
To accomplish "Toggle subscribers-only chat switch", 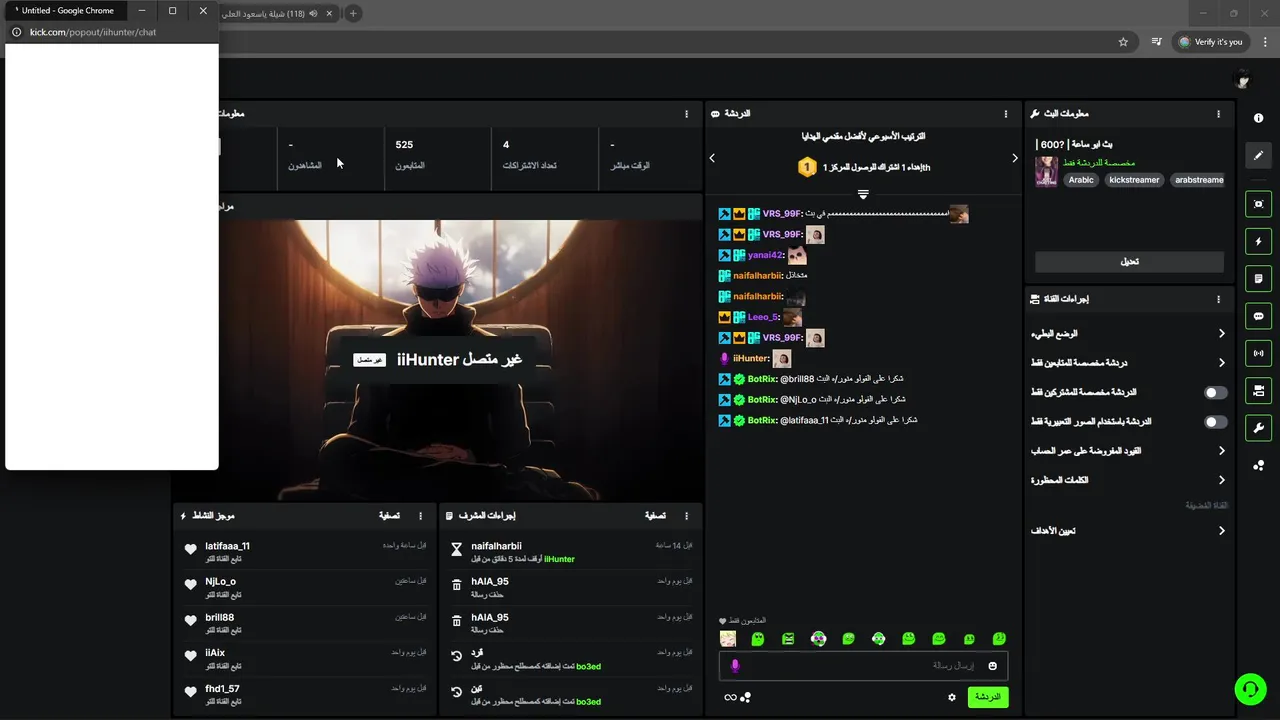I will pos(1215,393).
